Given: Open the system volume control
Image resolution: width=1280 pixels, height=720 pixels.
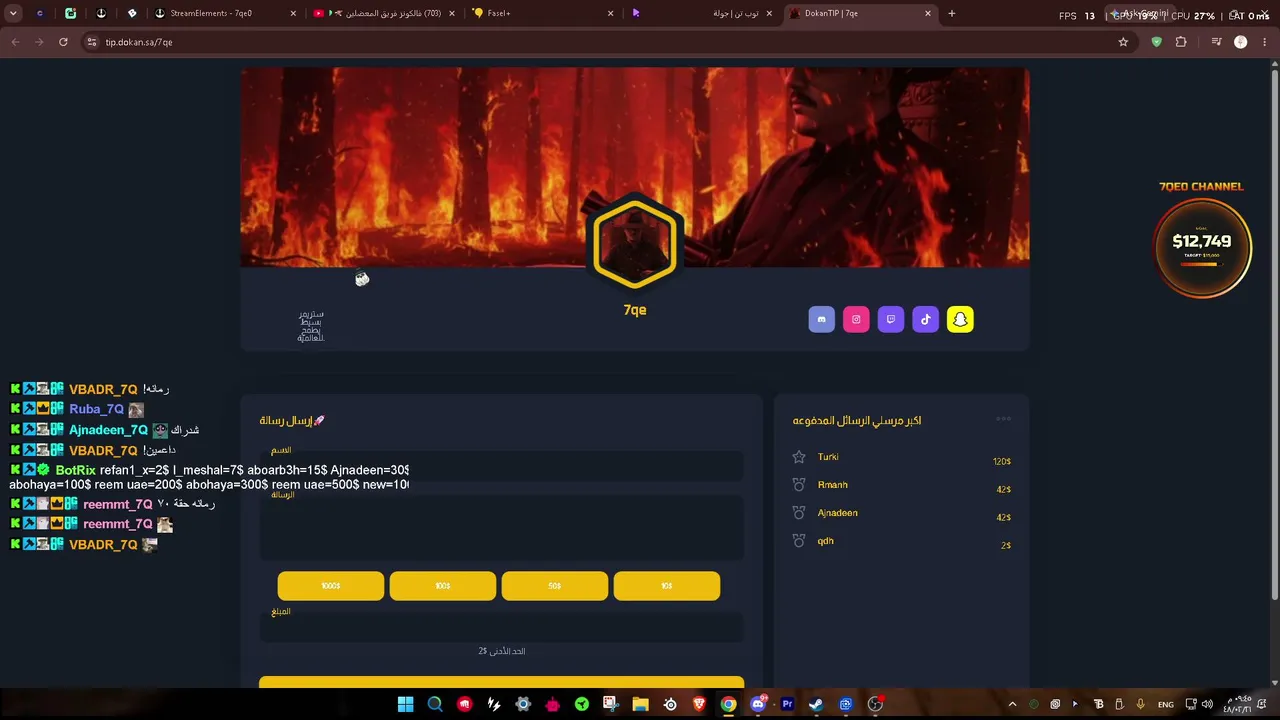Looking at the screenshot, I should [x=1207, y=704].
